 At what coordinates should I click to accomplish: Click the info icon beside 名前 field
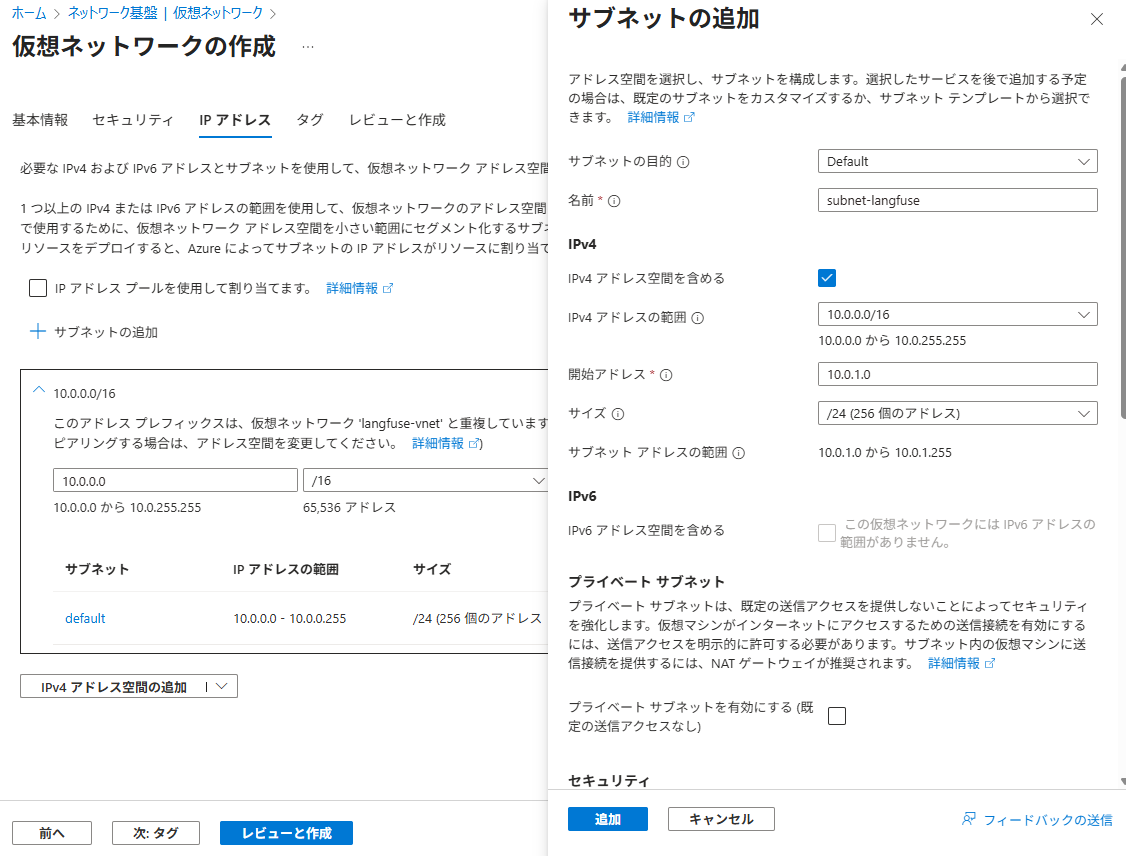pos(616,200)
